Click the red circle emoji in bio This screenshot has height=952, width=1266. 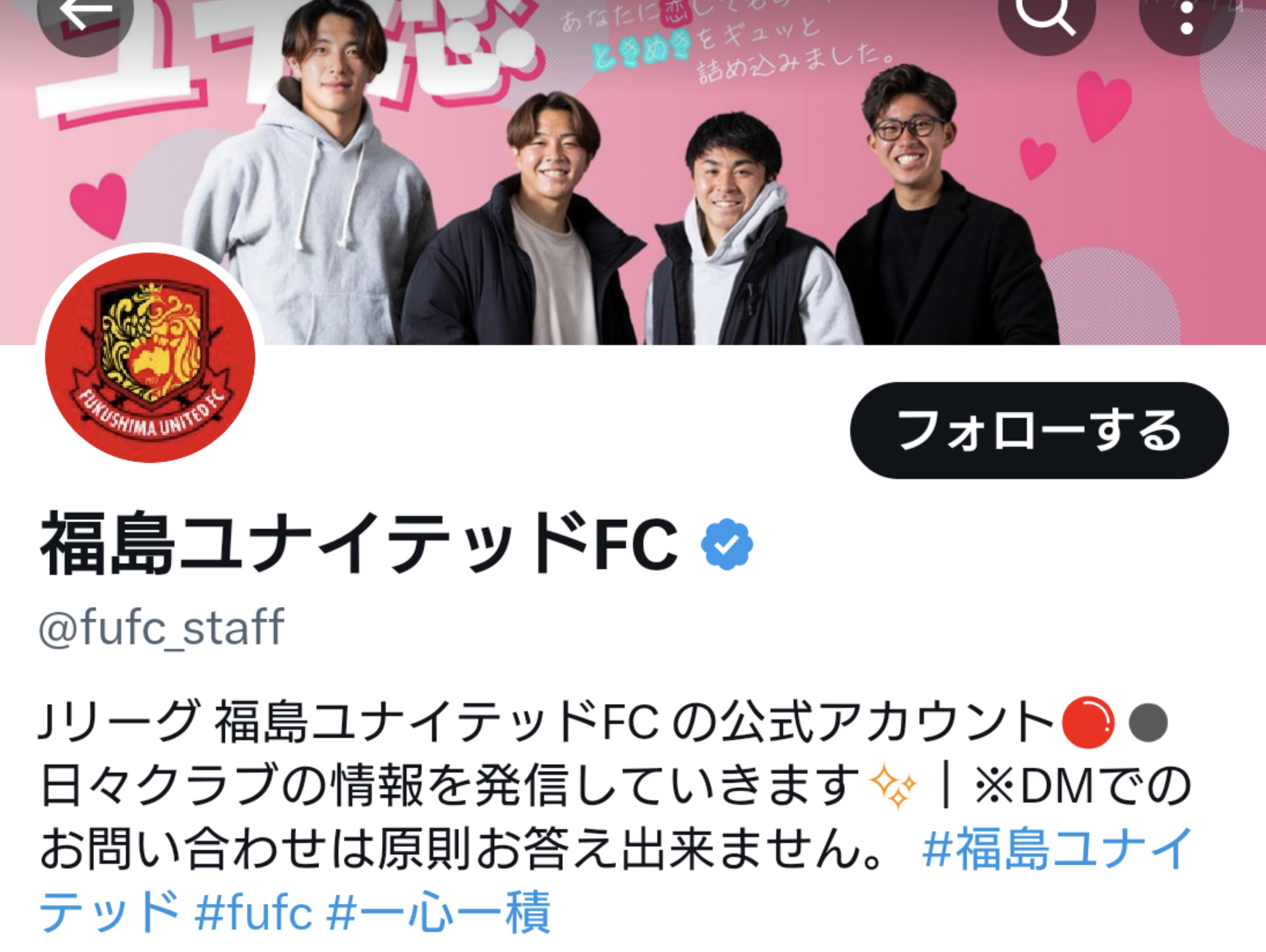(x=1087, y=722)
